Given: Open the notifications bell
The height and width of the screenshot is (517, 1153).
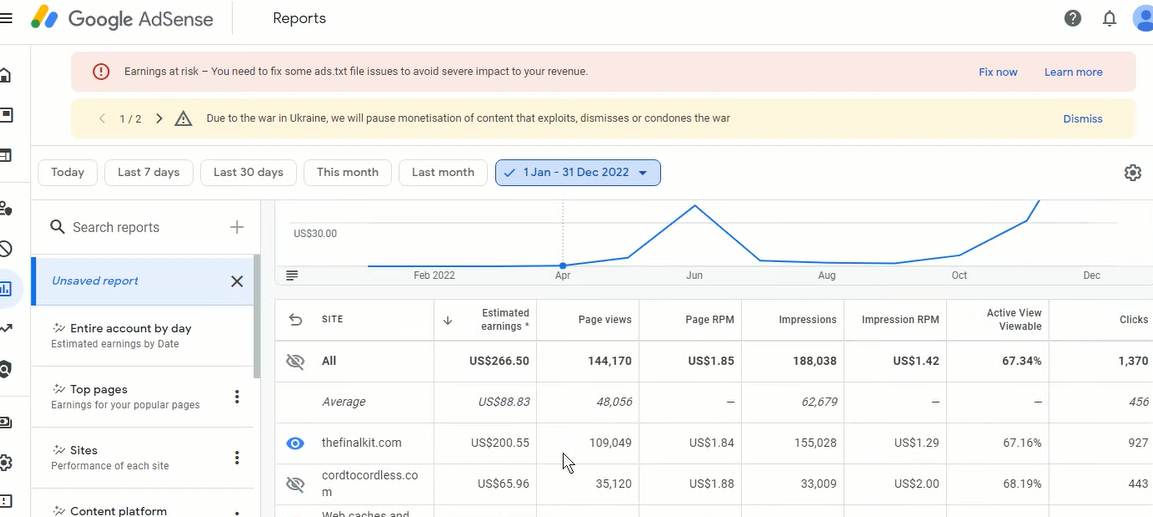Looking at the screenshot, I should point(1110,18).
